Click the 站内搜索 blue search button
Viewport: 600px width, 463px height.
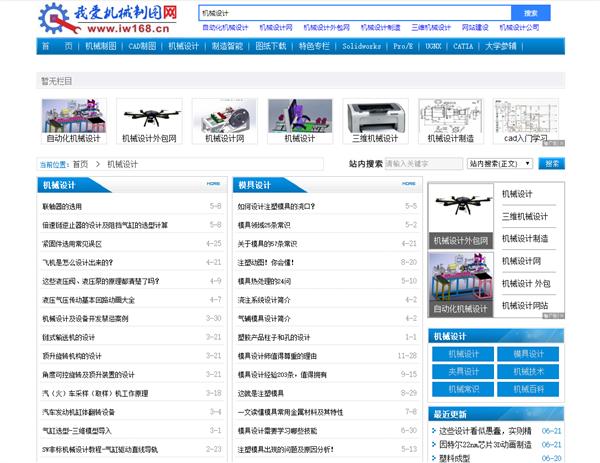point(551,164)
